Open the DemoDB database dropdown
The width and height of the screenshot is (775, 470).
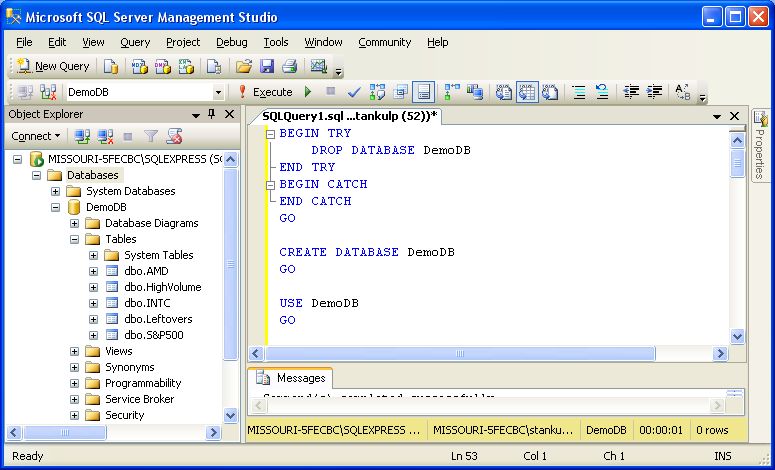tap(218, 92)
